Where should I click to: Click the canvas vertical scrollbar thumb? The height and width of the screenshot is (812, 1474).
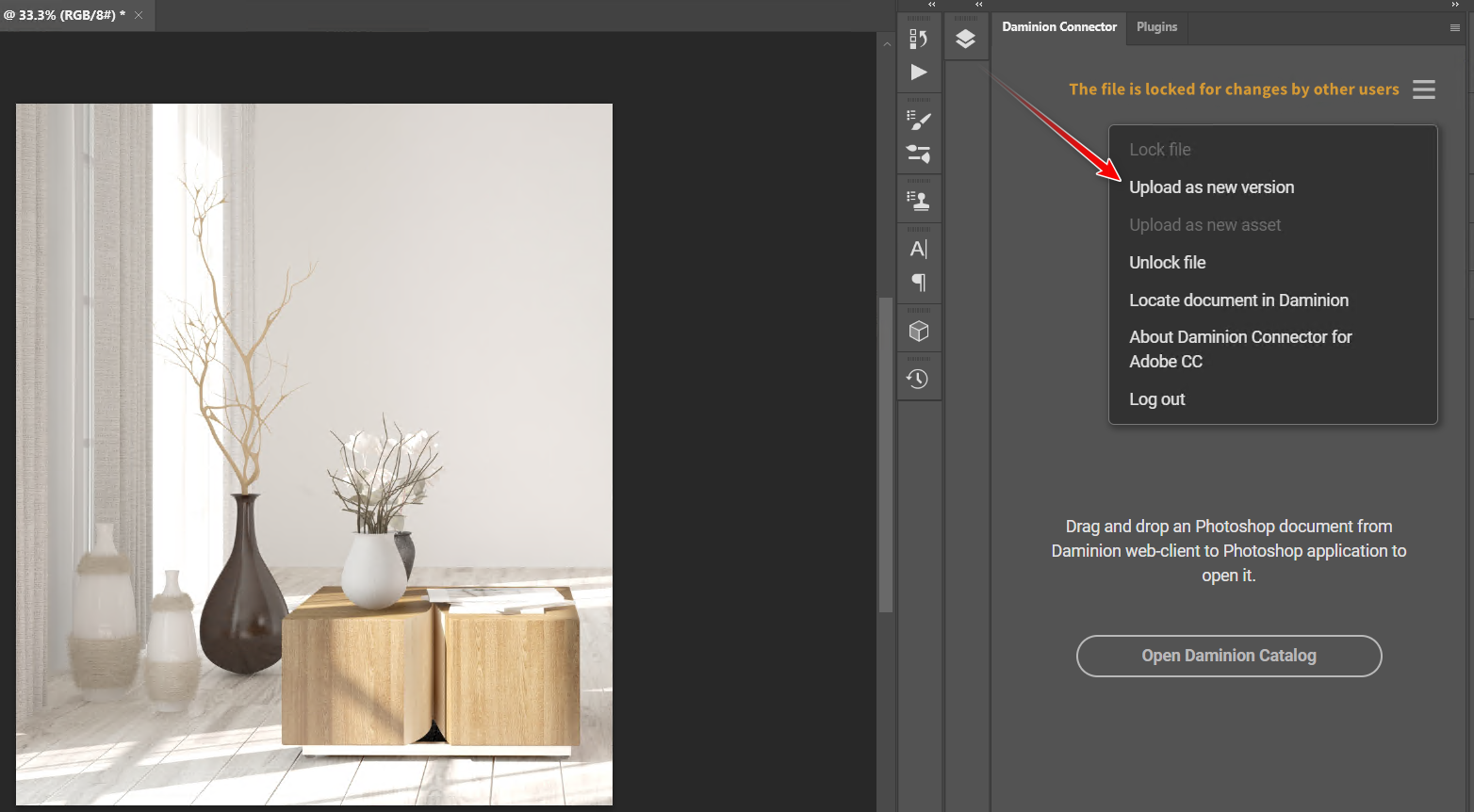885,452
